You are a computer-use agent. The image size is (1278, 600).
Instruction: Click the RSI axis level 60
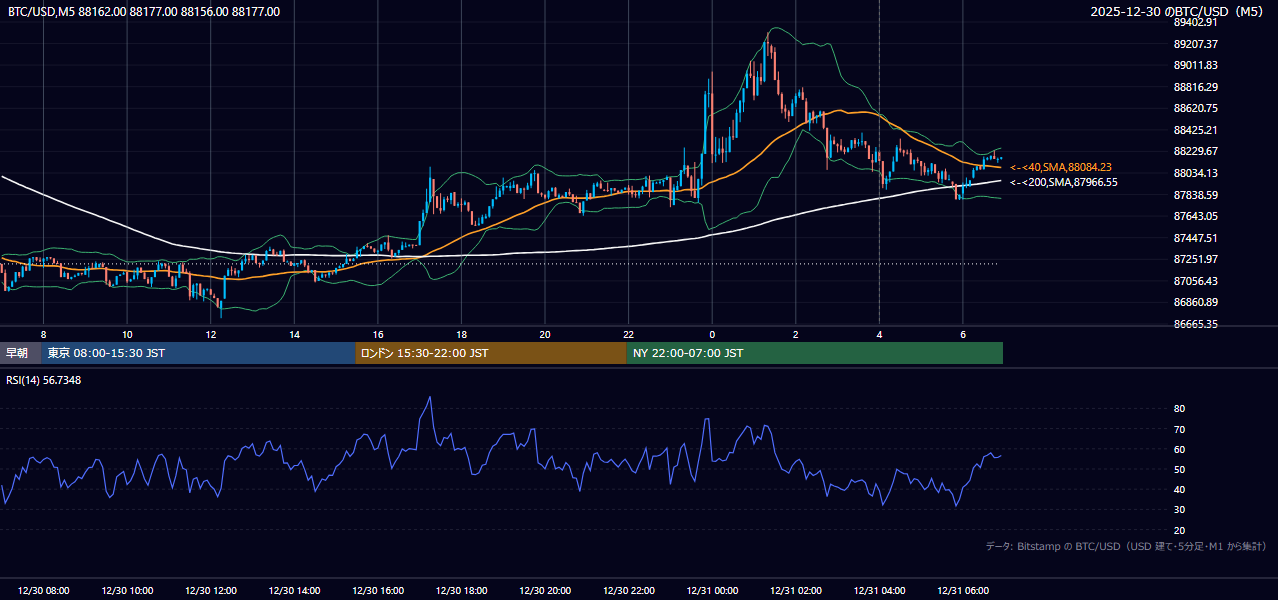point(1179,449)
